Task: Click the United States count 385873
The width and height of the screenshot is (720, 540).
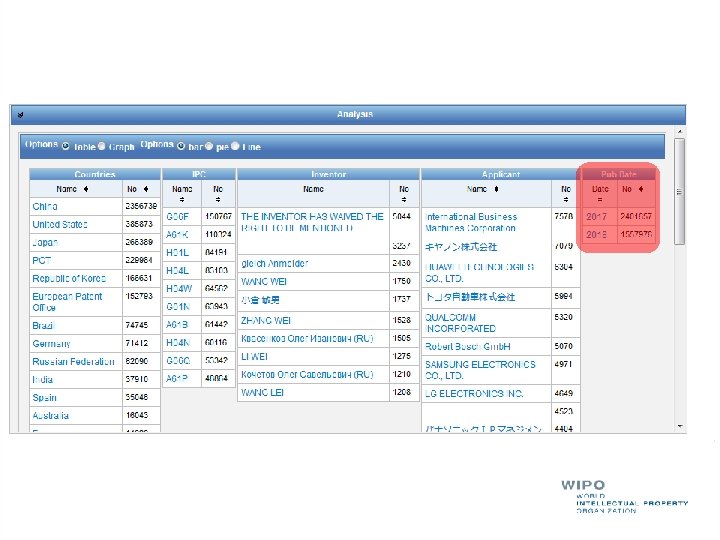Action: pyautogui.click(x=139, y=224)
